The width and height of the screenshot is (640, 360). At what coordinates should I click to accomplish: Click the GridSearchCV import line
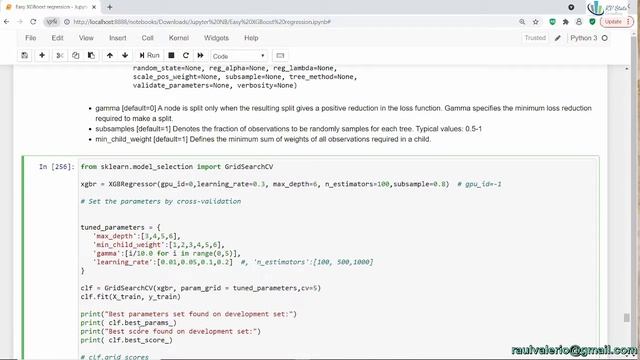coord(177,167)
